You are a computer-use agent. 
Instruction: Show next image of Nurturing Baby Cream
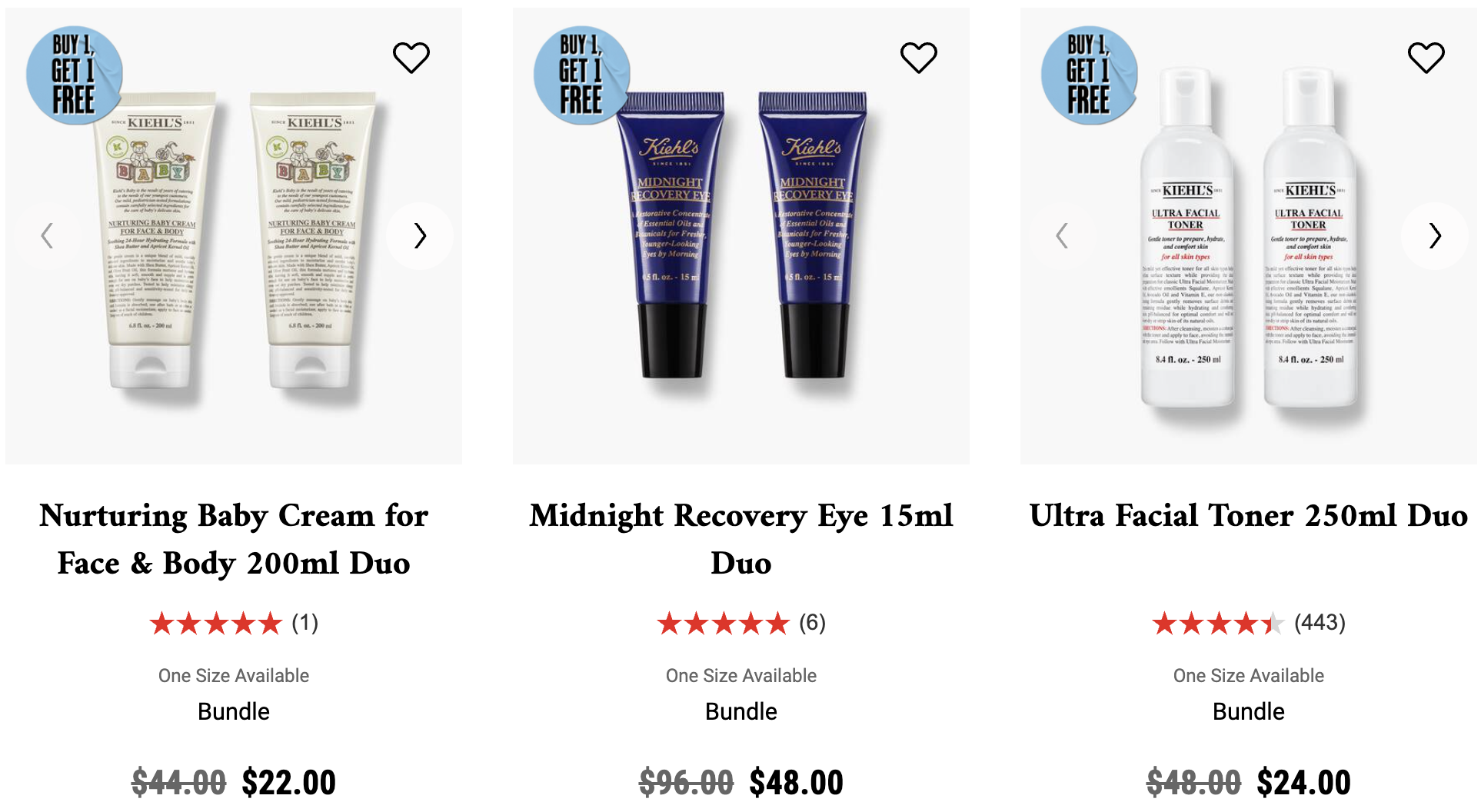coord(420,235)
